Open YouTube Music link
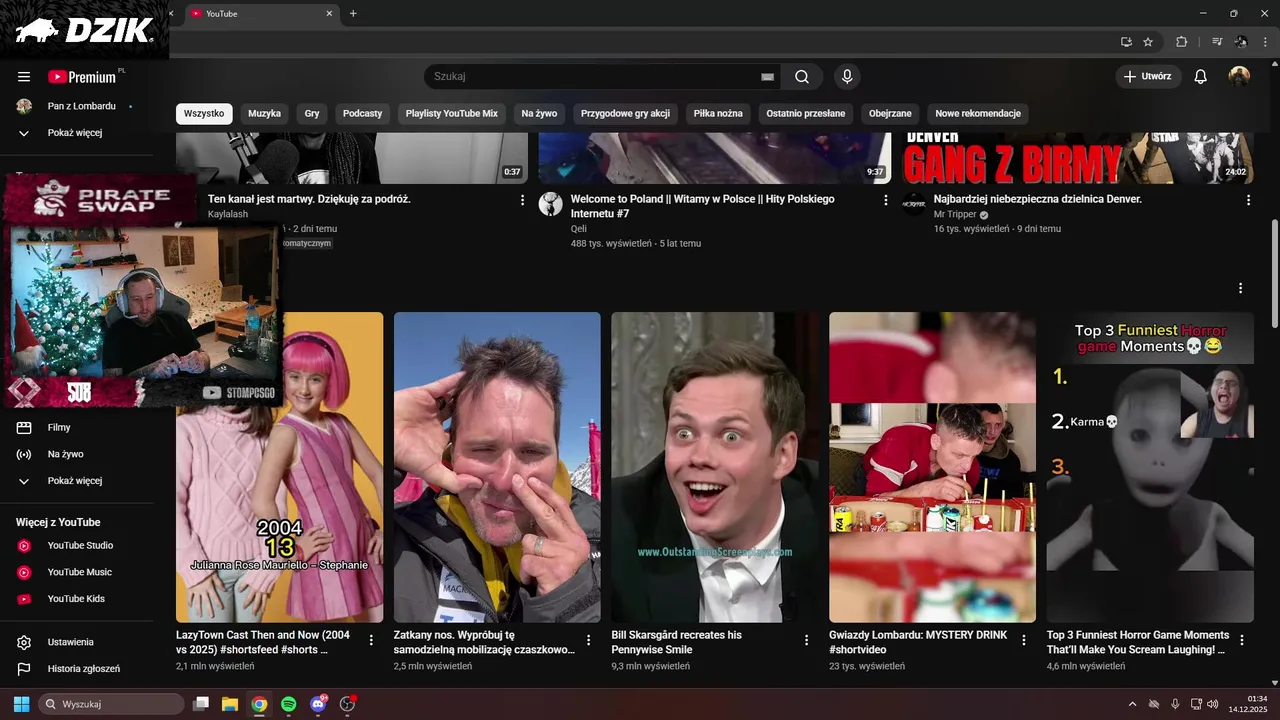1280x720 pixels. coord(78,572)
